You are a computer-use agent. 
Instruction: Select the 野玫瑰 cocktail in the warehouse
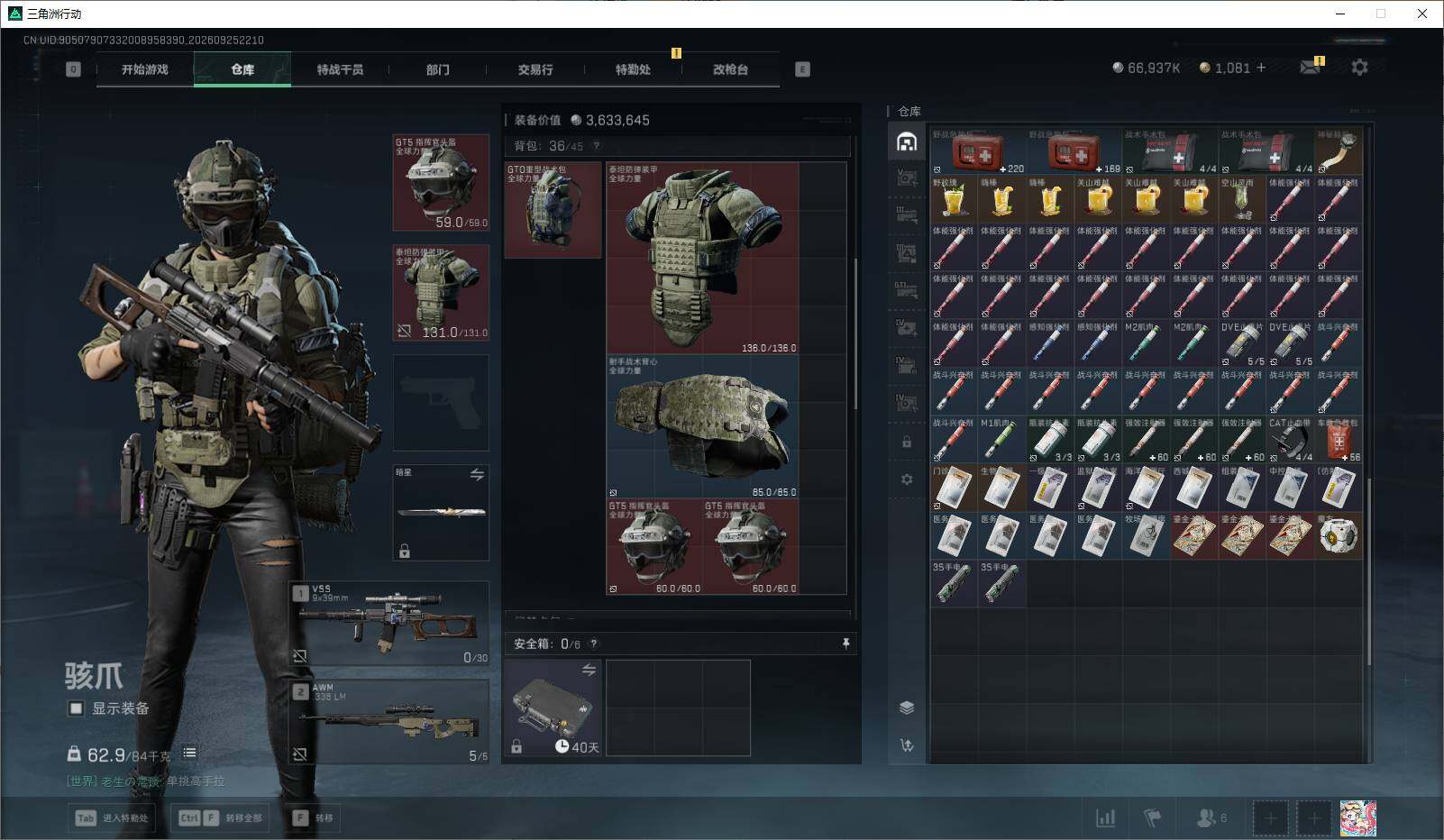point(954,199)
